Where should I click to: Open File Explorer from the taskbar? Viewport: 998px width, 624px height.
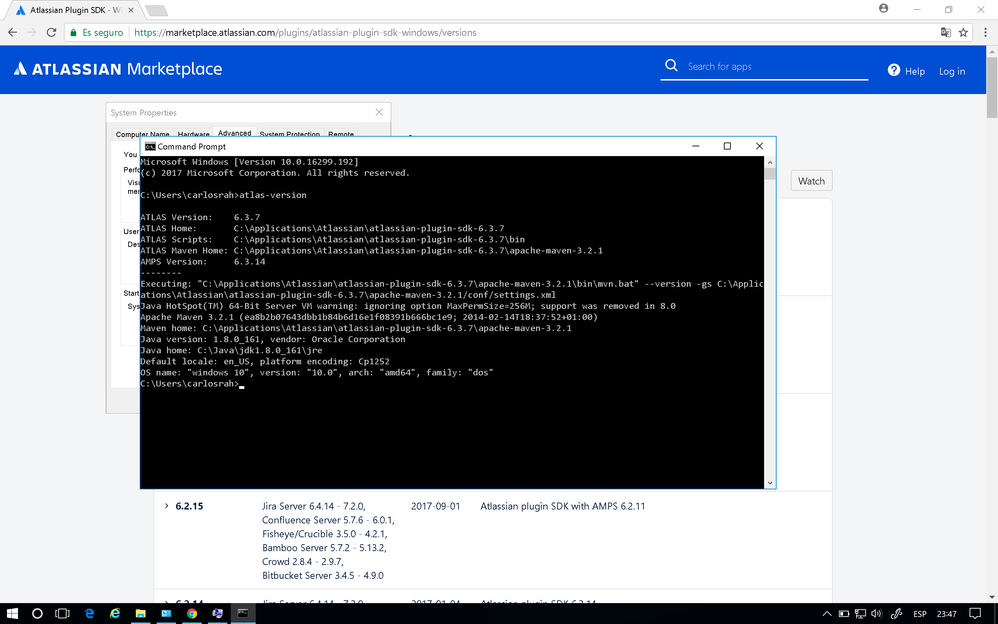coord(141,614)
